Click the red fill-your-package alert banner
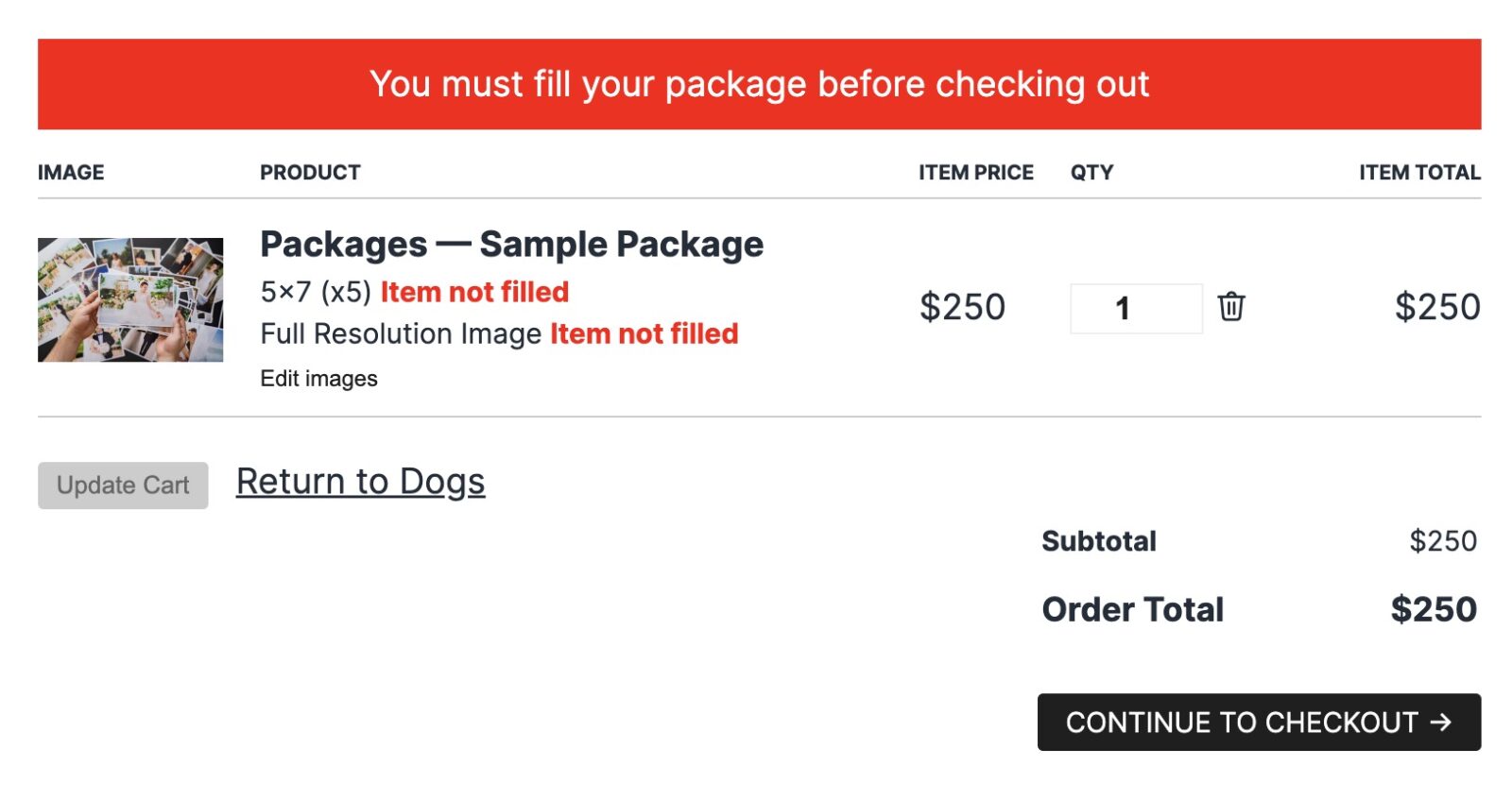Screen dimensions: 1512x800 coord(759,84)
